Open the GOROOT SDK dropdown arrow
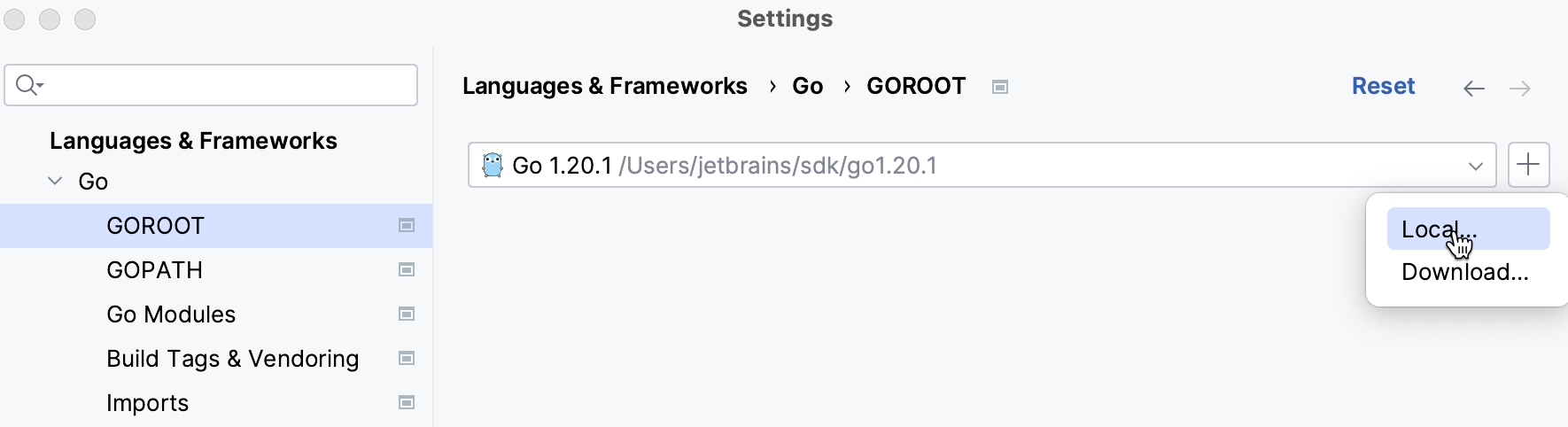Viewport: 1568px width, 427px height. coord(1475,166)
